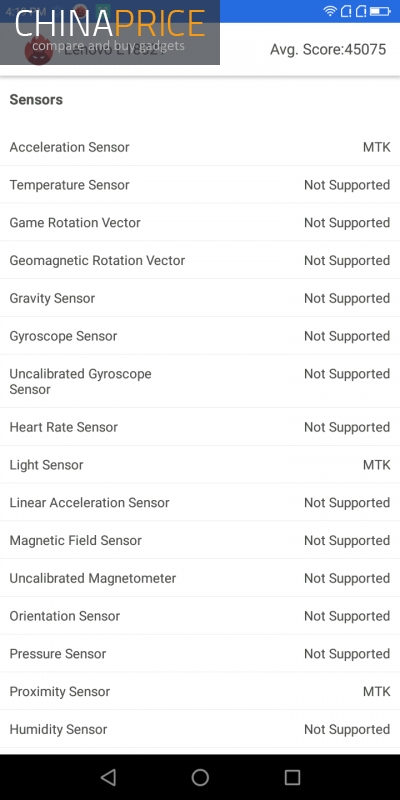Click the Sensors section heading
The image size is (400, 800).
36,99
